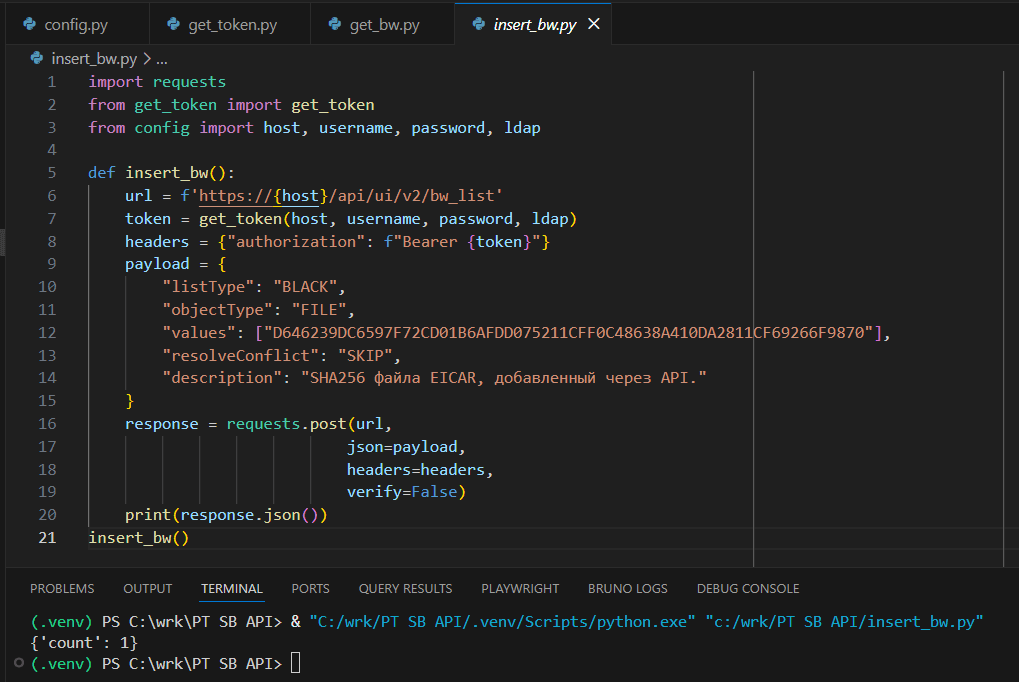1019x682 pixels.
Task: Open the PLAYWRIGHT panel tab
Action: click(x=520, y=588)
